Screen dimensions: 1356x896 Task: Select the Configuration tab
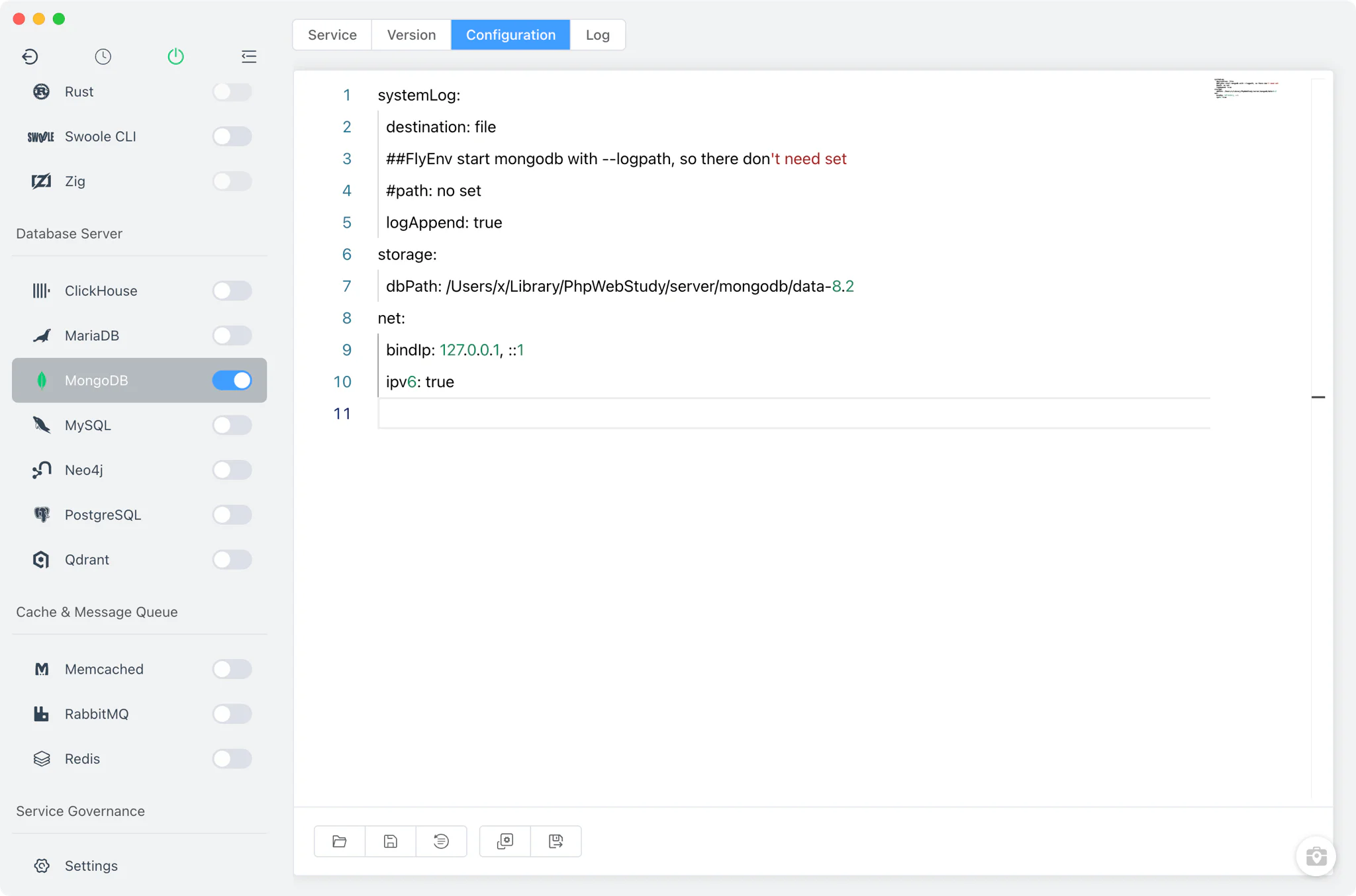pyautogui.click(x=510, y=34)
